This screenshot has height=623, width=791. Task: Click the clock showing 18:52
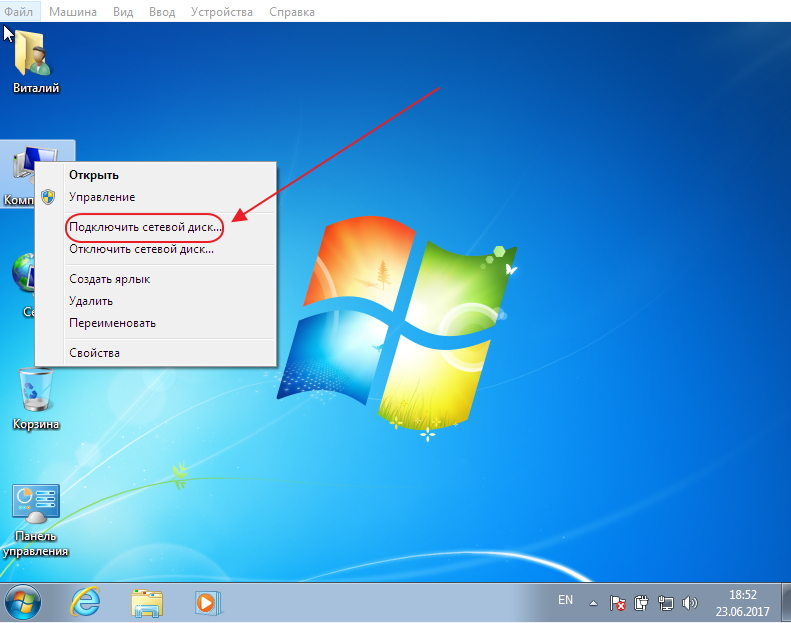pyautogui.click(x=743, y=602)
